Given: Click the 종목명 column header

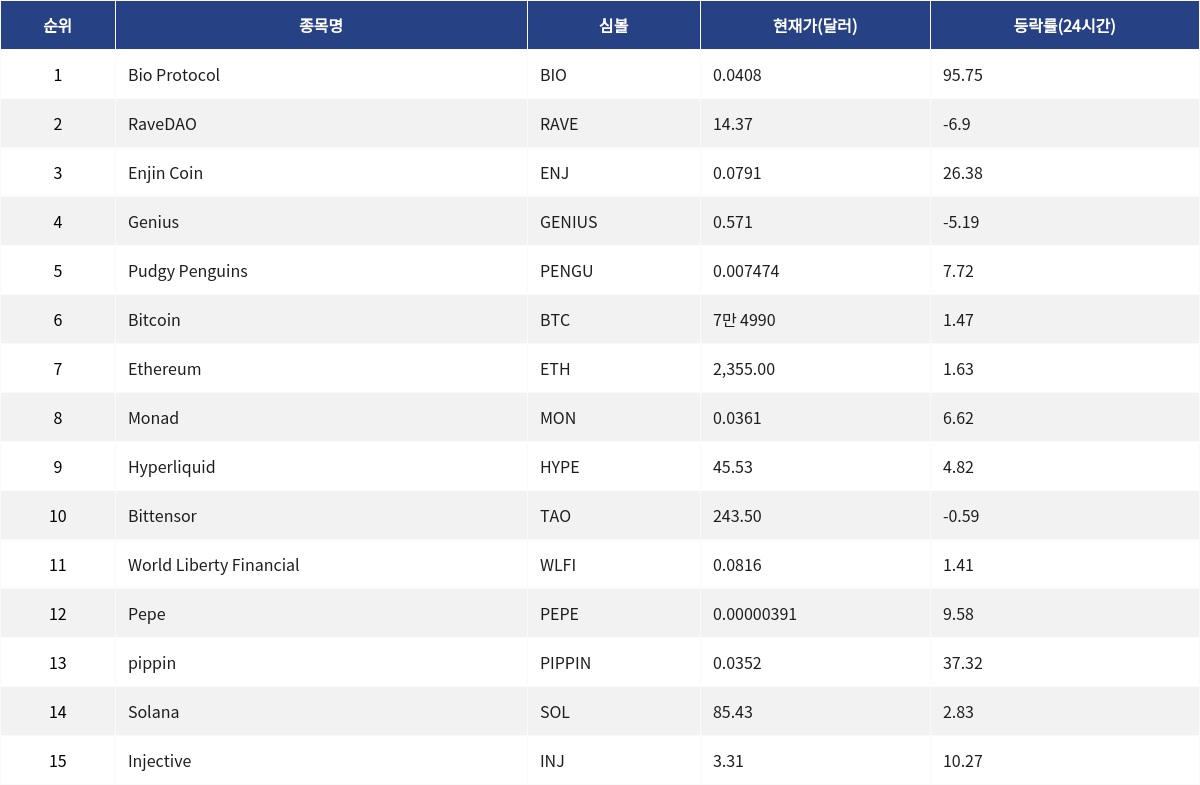Looking at the screenshot, I should point(321,26).
